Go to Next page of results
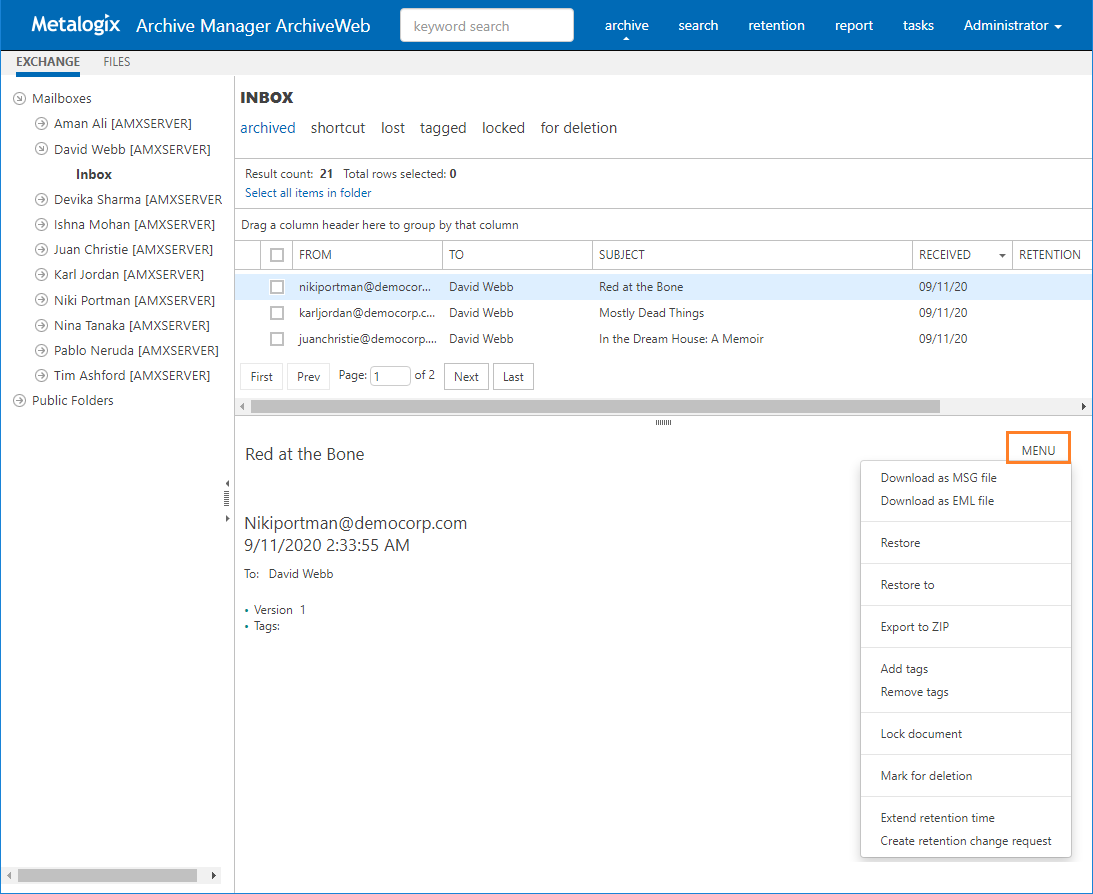The width and height of the screenshot is (1093, 894). (x=466, y=377)
